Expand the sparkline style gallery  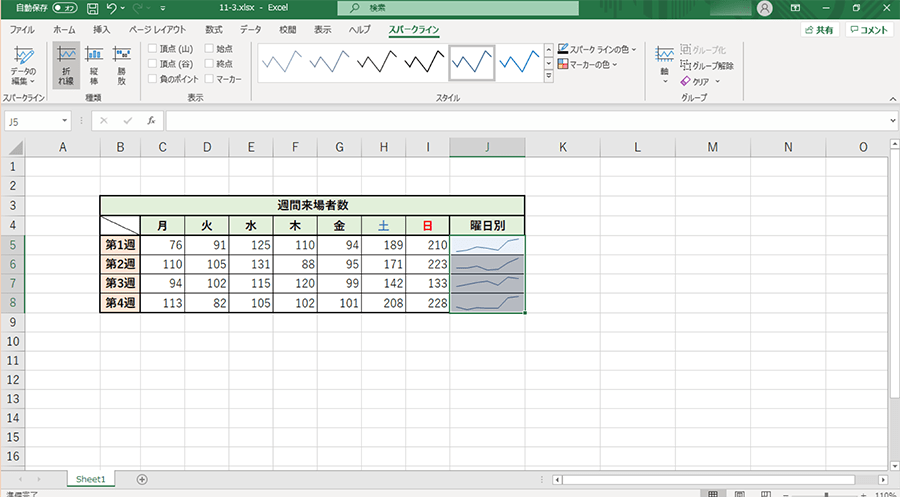(x=548, y=77)
